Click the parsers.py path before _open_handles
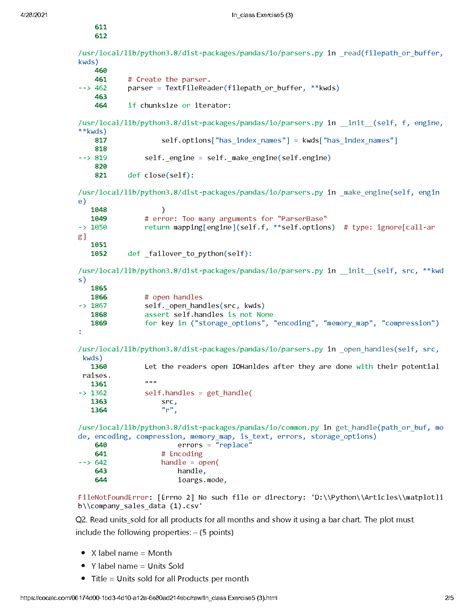Image resolution: width=474 pixels, height=613 pixels. pos(201,349)
